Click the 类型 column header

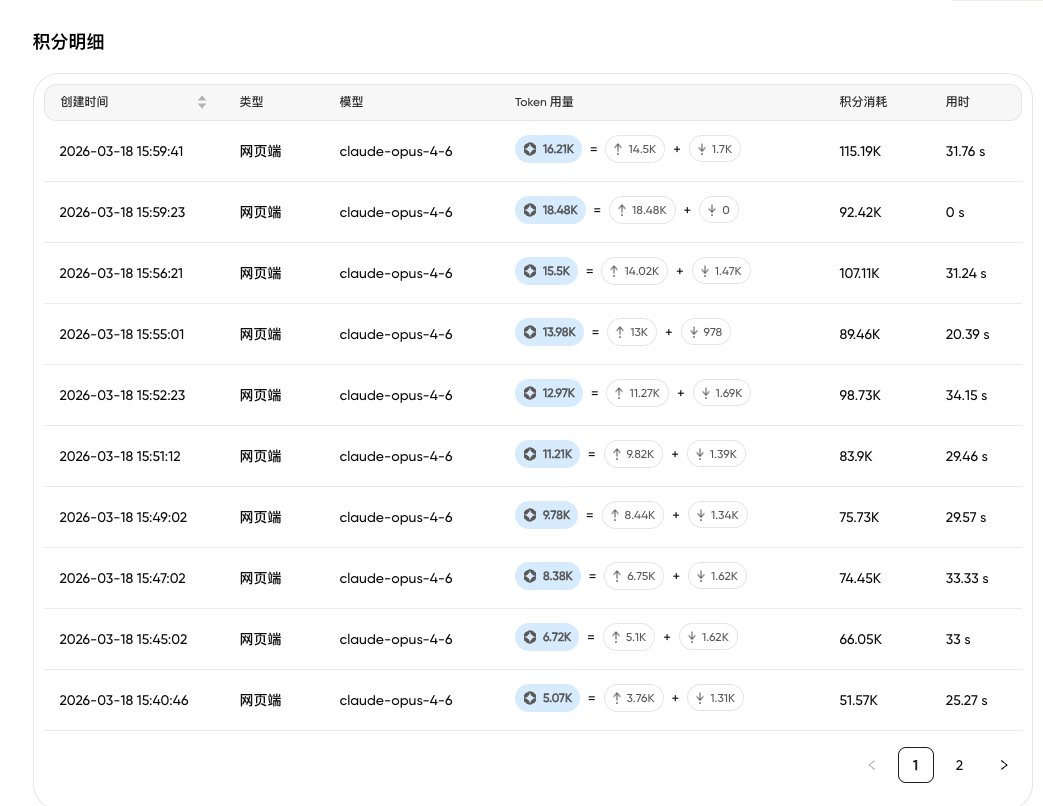(x=251, y=102)
